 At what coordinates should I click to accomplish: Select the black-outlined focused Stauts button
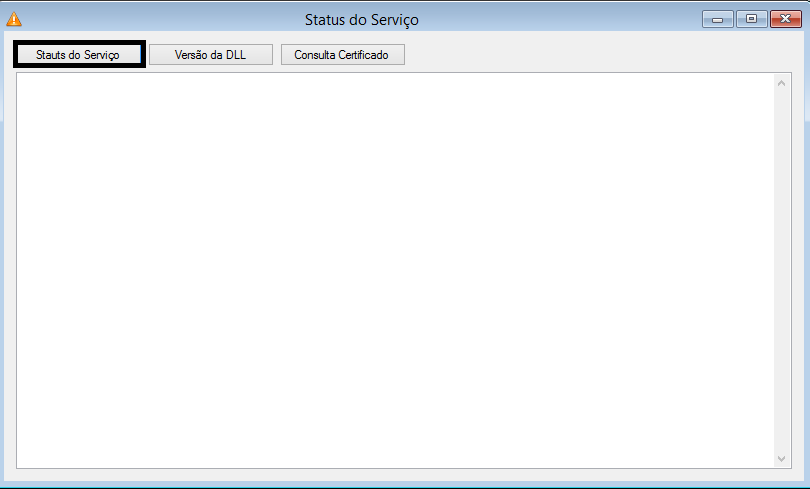pyautogui.click(x=79, y=55)
